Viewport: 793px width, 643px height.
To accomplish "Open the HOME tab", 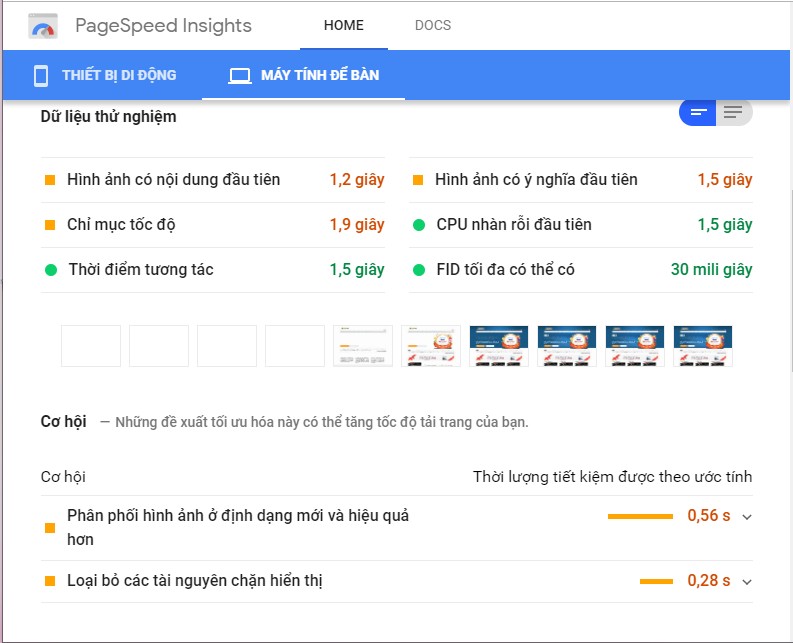I will point(344,25).
